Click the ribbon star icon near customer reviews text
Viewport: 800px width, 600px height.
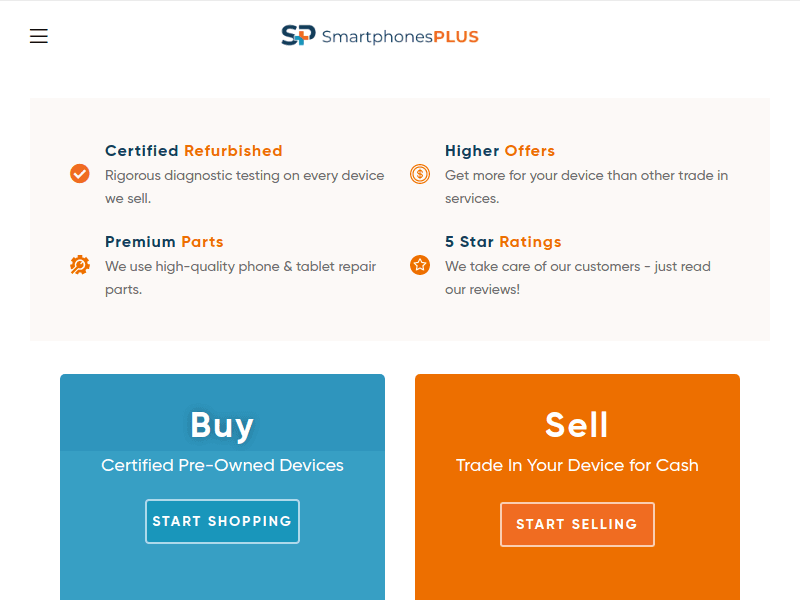(419, 264)
